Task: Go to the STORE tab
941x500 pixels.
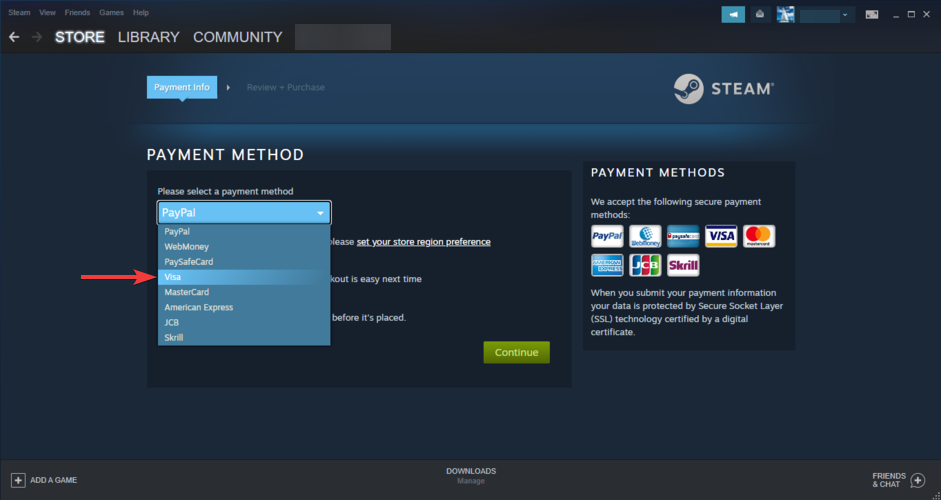Action: coord(80,37)
